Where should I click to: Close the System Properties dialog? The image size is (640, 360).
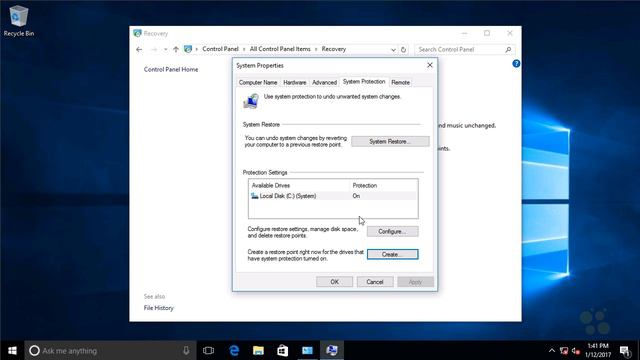[430, 65]
